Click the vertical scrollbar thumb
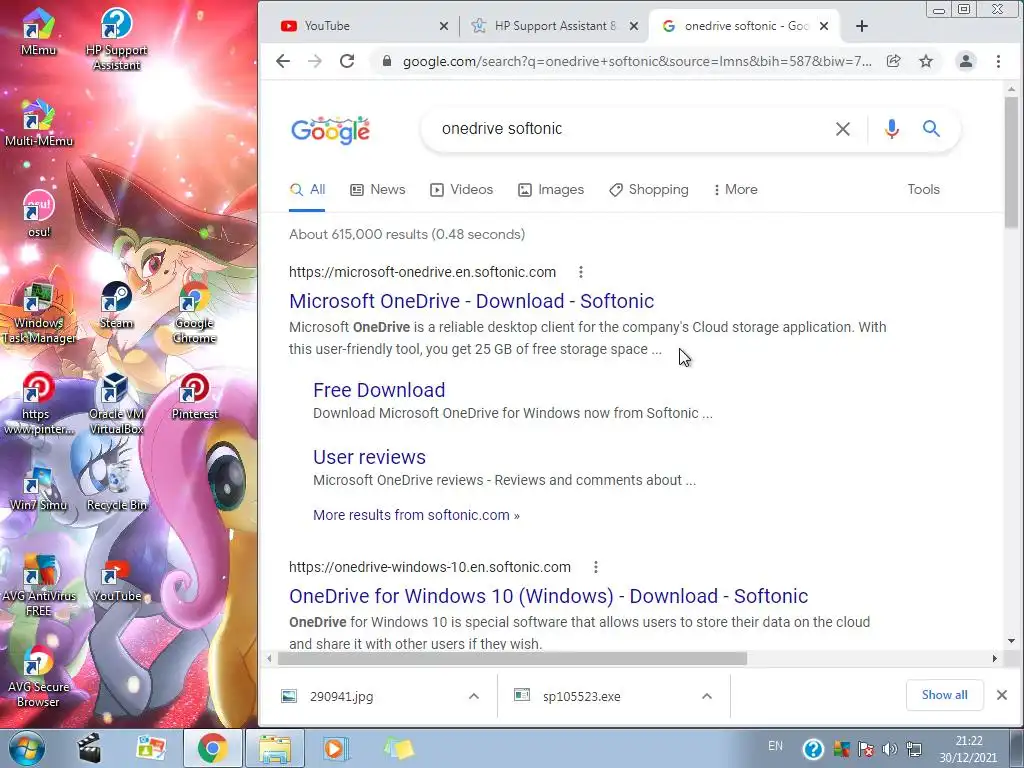Screen dimensions: 1024x768 pos(1011,162)
